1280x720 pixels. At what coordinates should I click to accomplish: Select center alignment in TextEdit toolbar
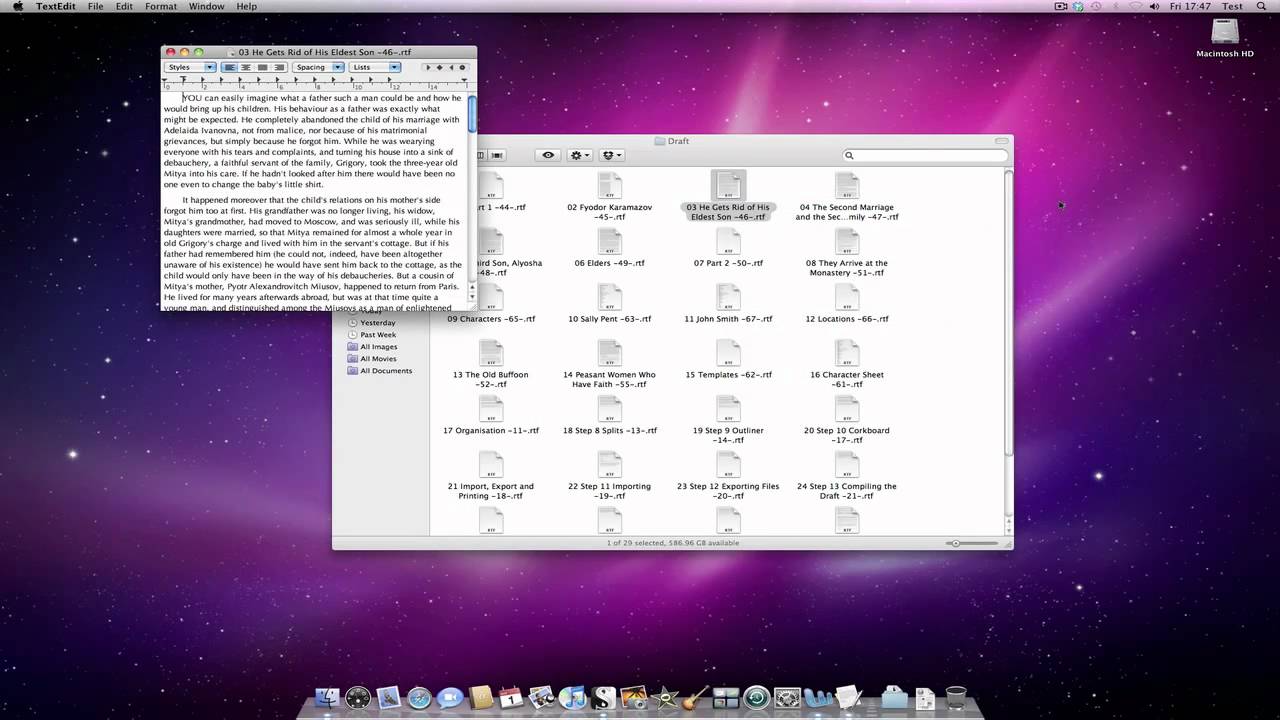(246, 67)
